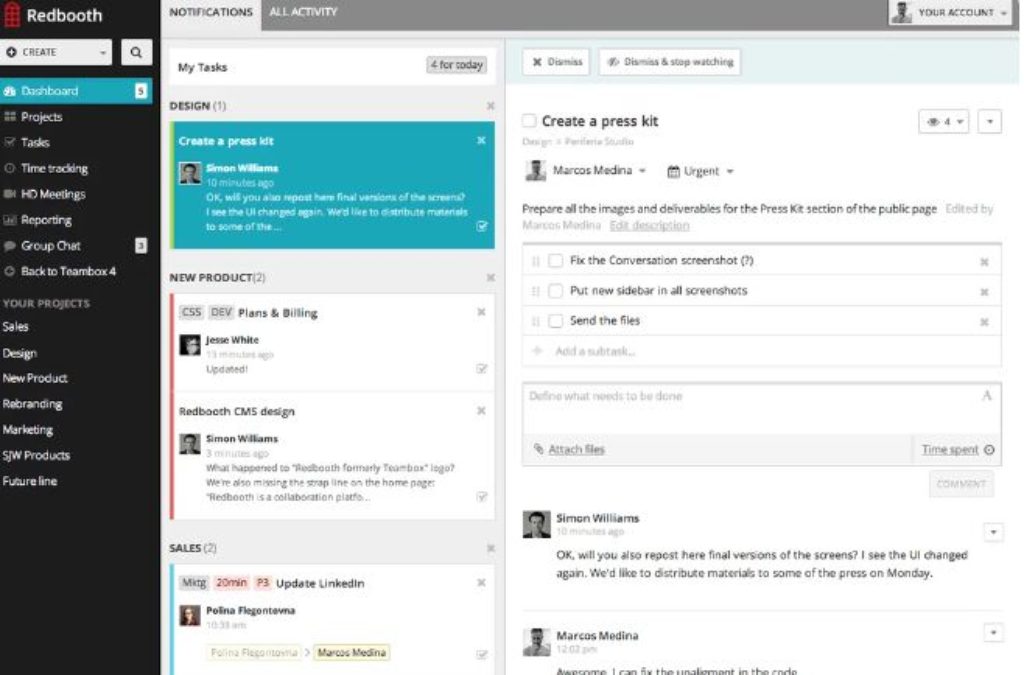Click the Marcos Medina tag on Update LinkedIn
Screen dimensions: 1024x675
[x=351, y=652]
